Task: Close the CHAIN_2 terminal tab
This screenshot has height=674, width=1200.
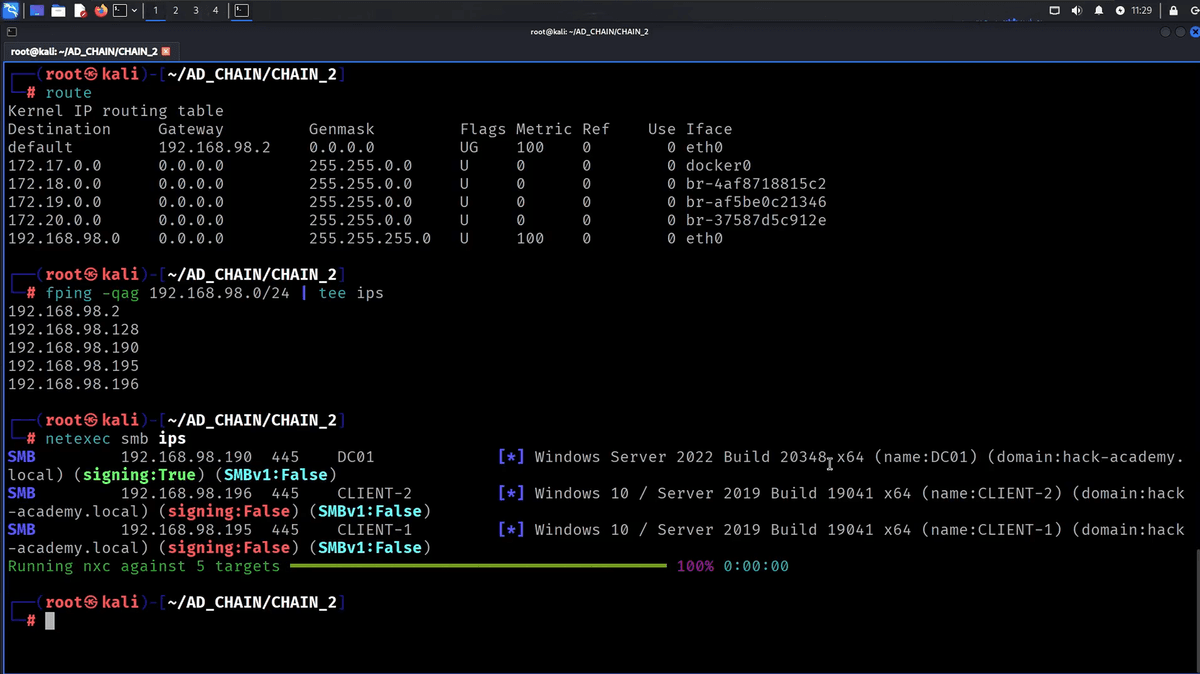Action: [x=166, y=51]
